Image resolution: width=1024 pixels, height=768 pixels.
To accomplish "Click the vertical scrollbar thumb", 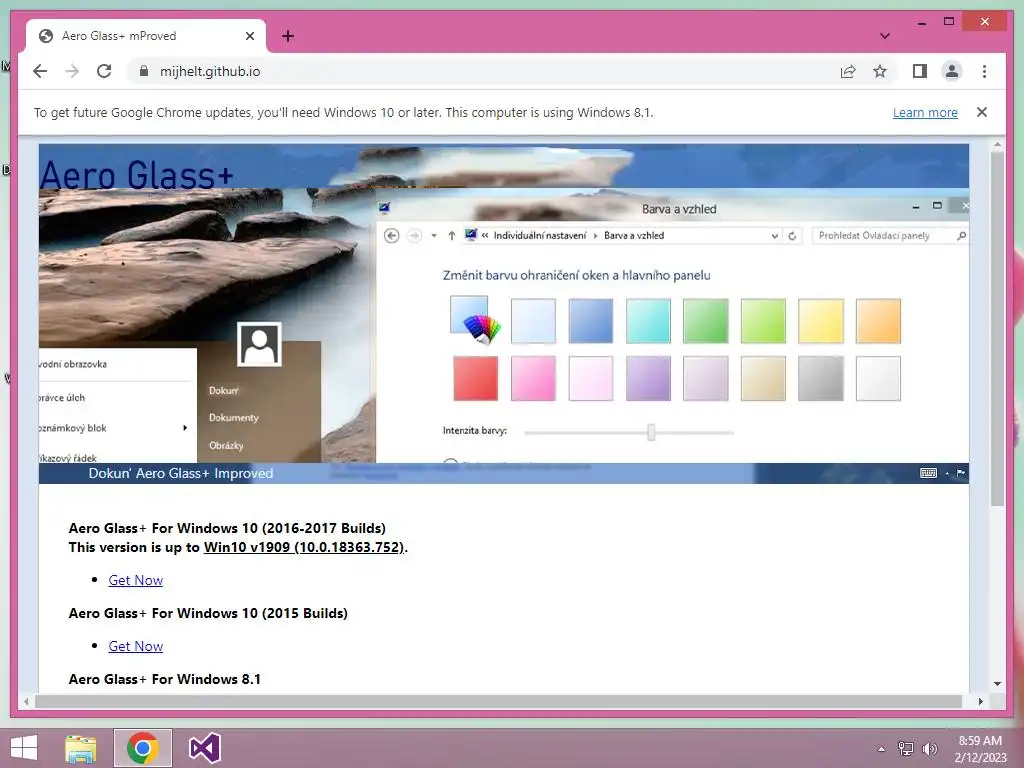I will coord(997,328).
